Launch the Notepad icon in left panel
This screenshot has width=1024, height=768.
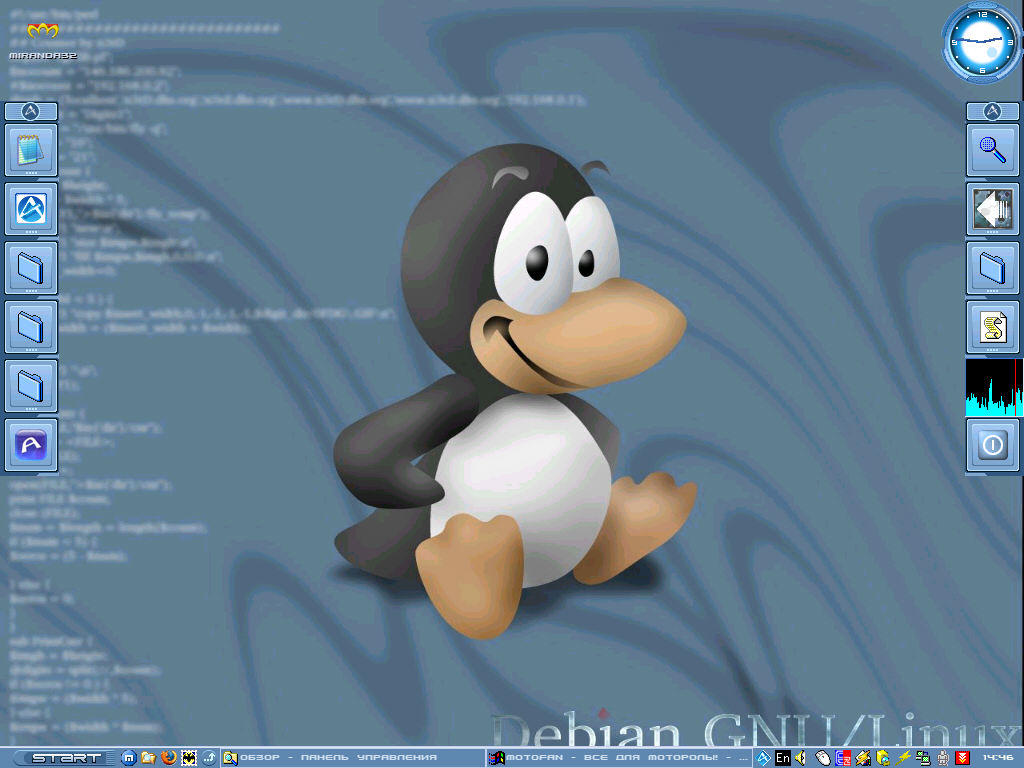click(31, 150)
